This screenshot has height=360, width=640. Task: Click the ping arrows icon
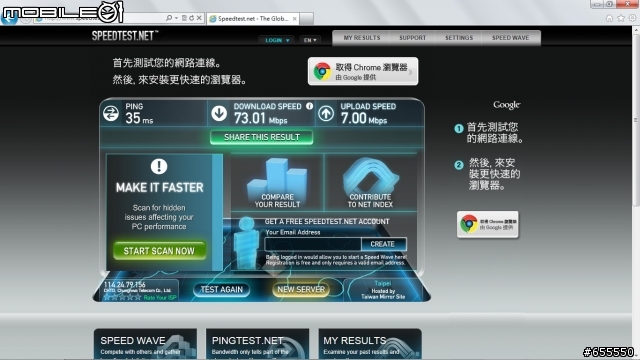111,113
